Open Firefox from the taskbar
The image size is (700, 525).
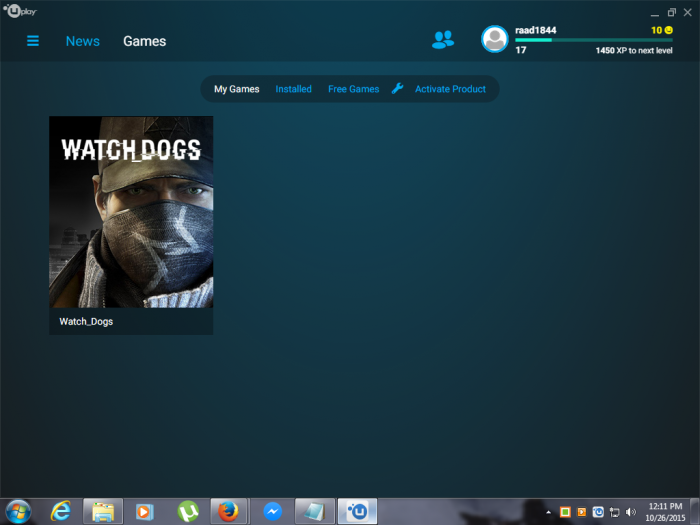[x=229, y=512]
